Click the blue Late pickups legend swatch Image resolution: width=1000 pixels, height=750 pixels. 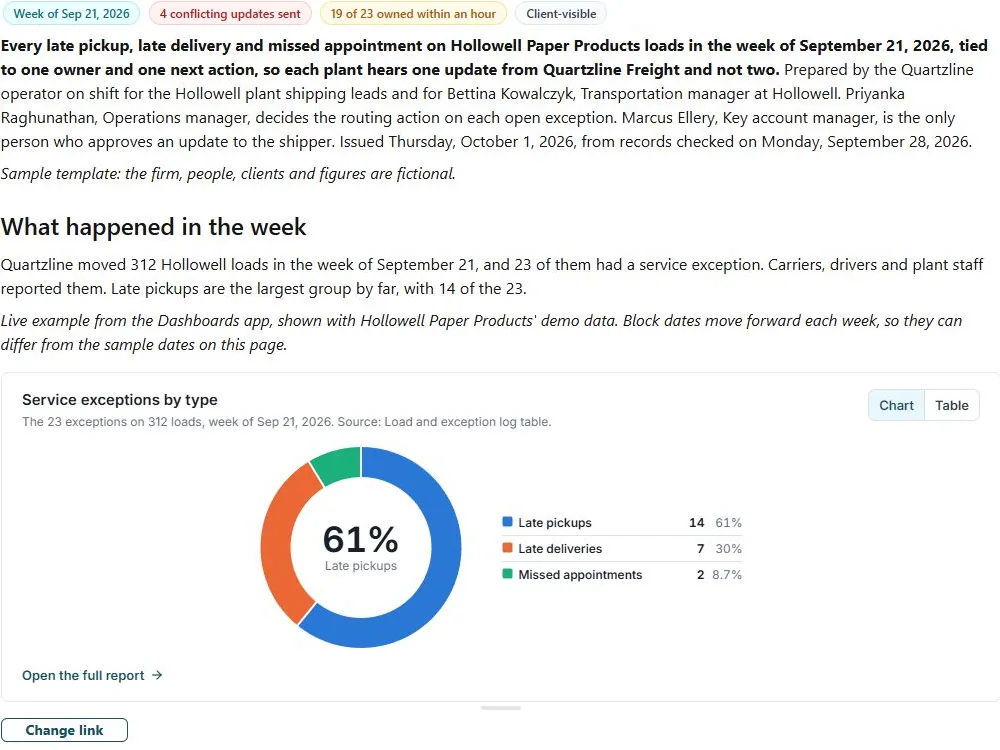(x=508, y=522)
